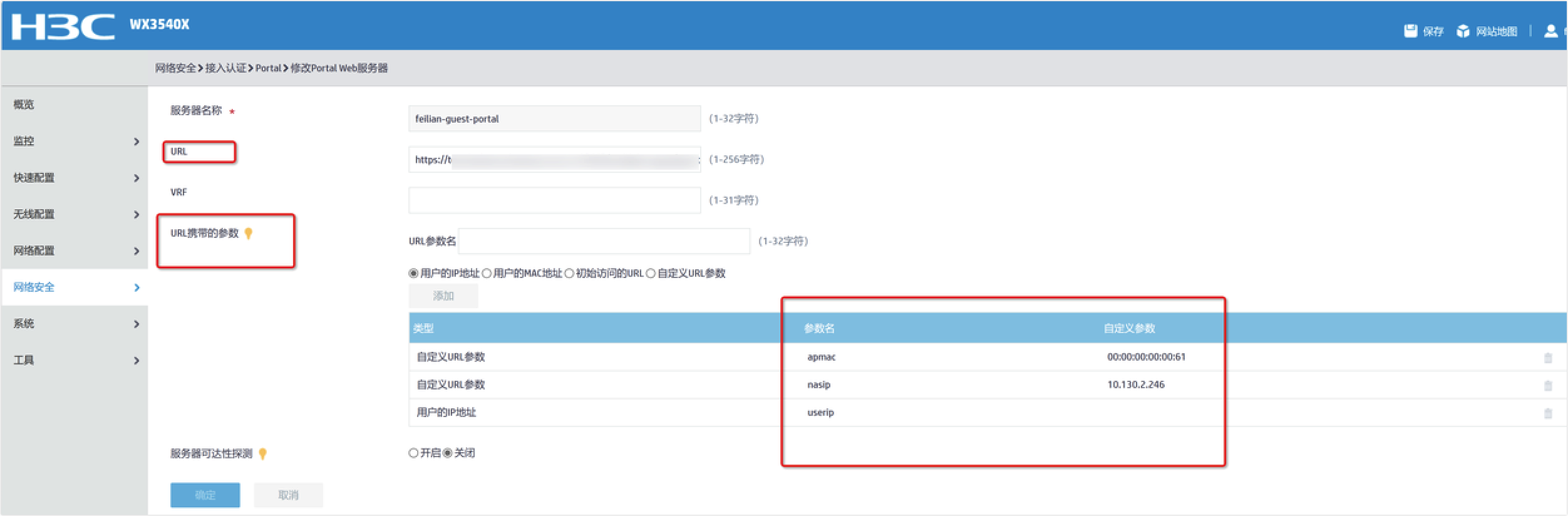Go to Portal in breadcrumb
Viewport: 1568px width, 516px height.
pyautogui.click(x=268, y=68)
